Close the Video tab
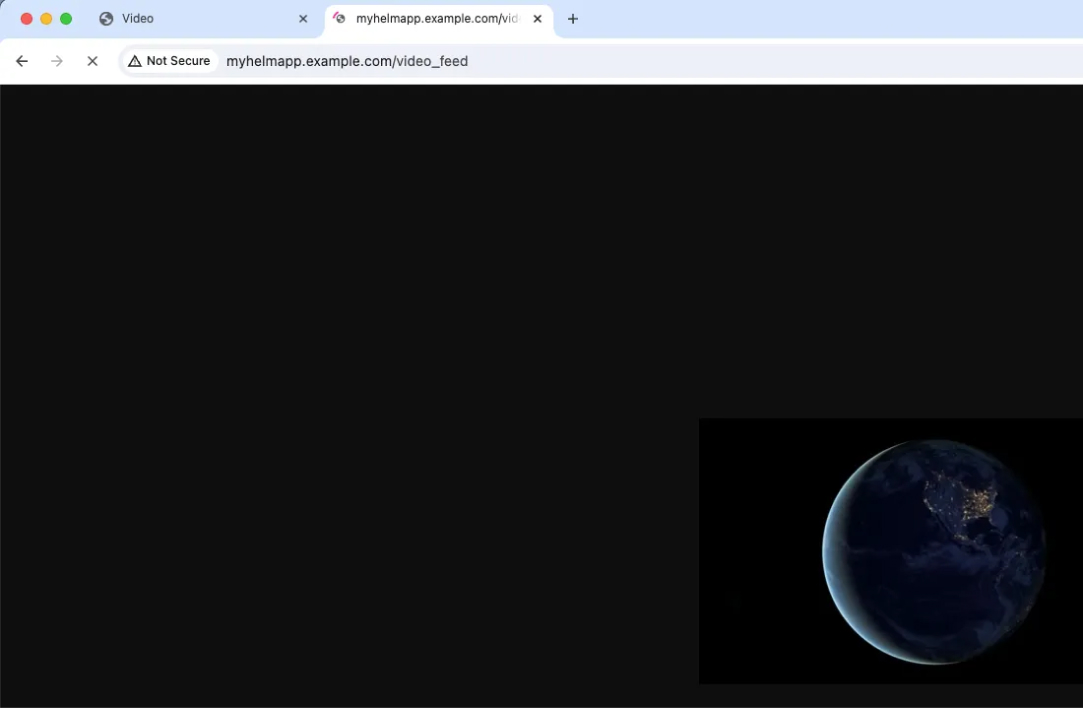This screenshot has width=1083, height=708. click(x=303, y=19)
